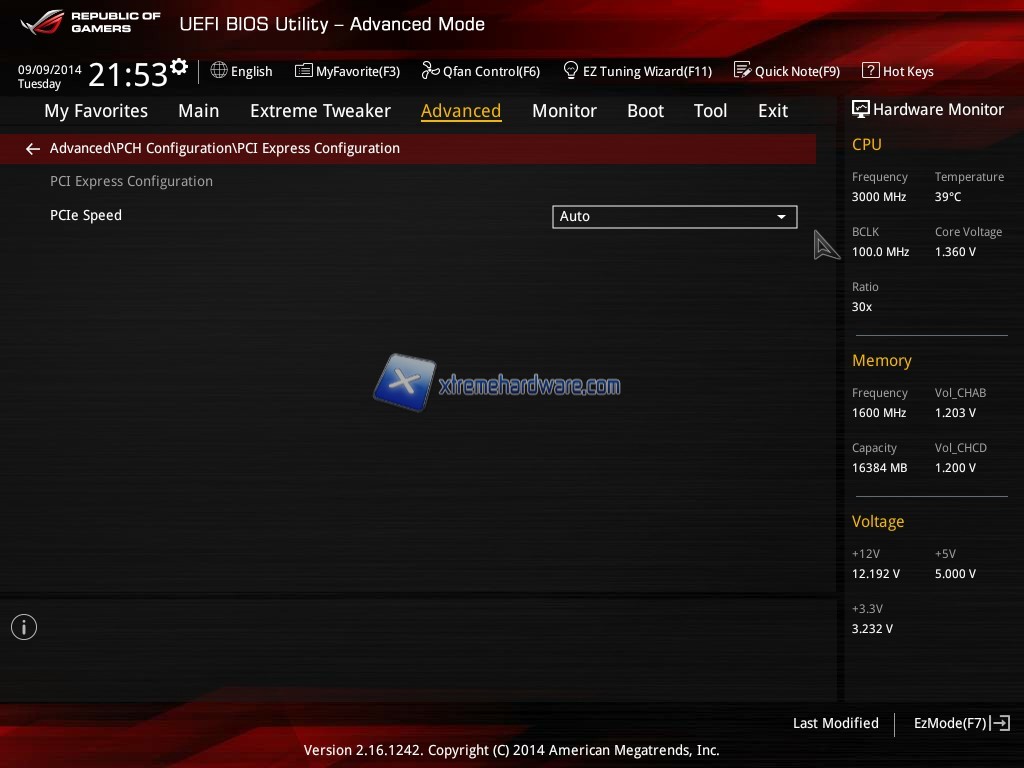Open Quick Note(F9) notepad icon
Viewport: 1024px width, 768px height.
click(742, 71)
